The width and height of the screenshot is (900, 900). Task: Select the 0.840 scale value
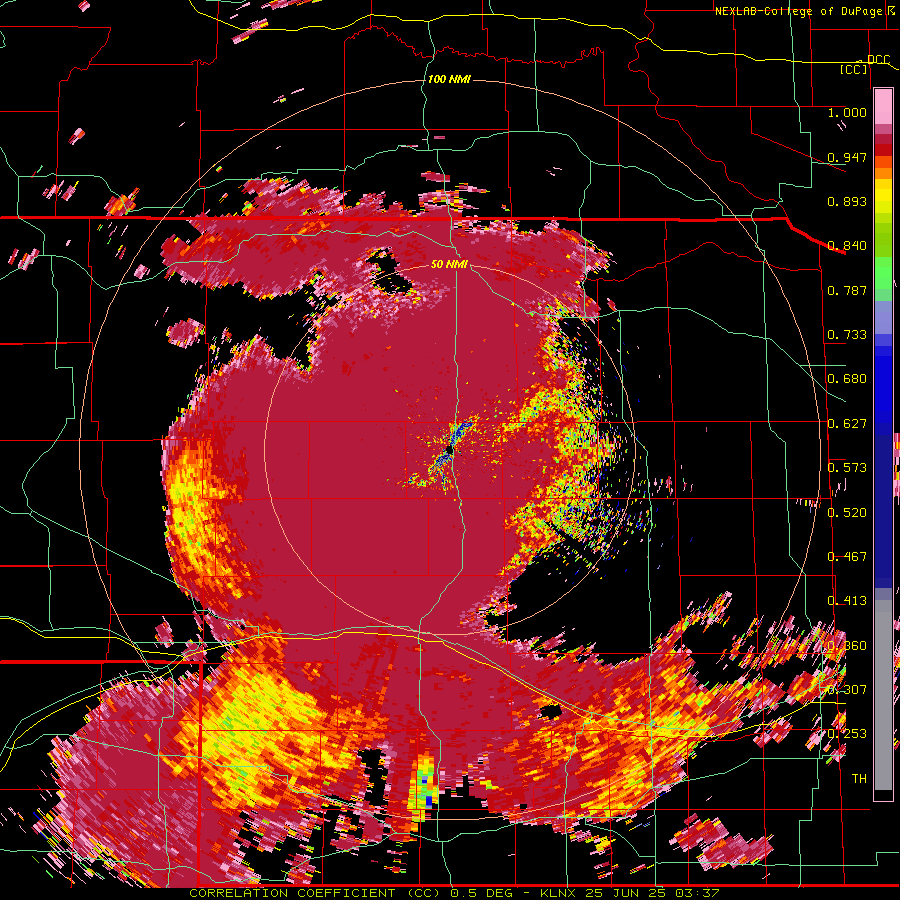coord(847,246)
